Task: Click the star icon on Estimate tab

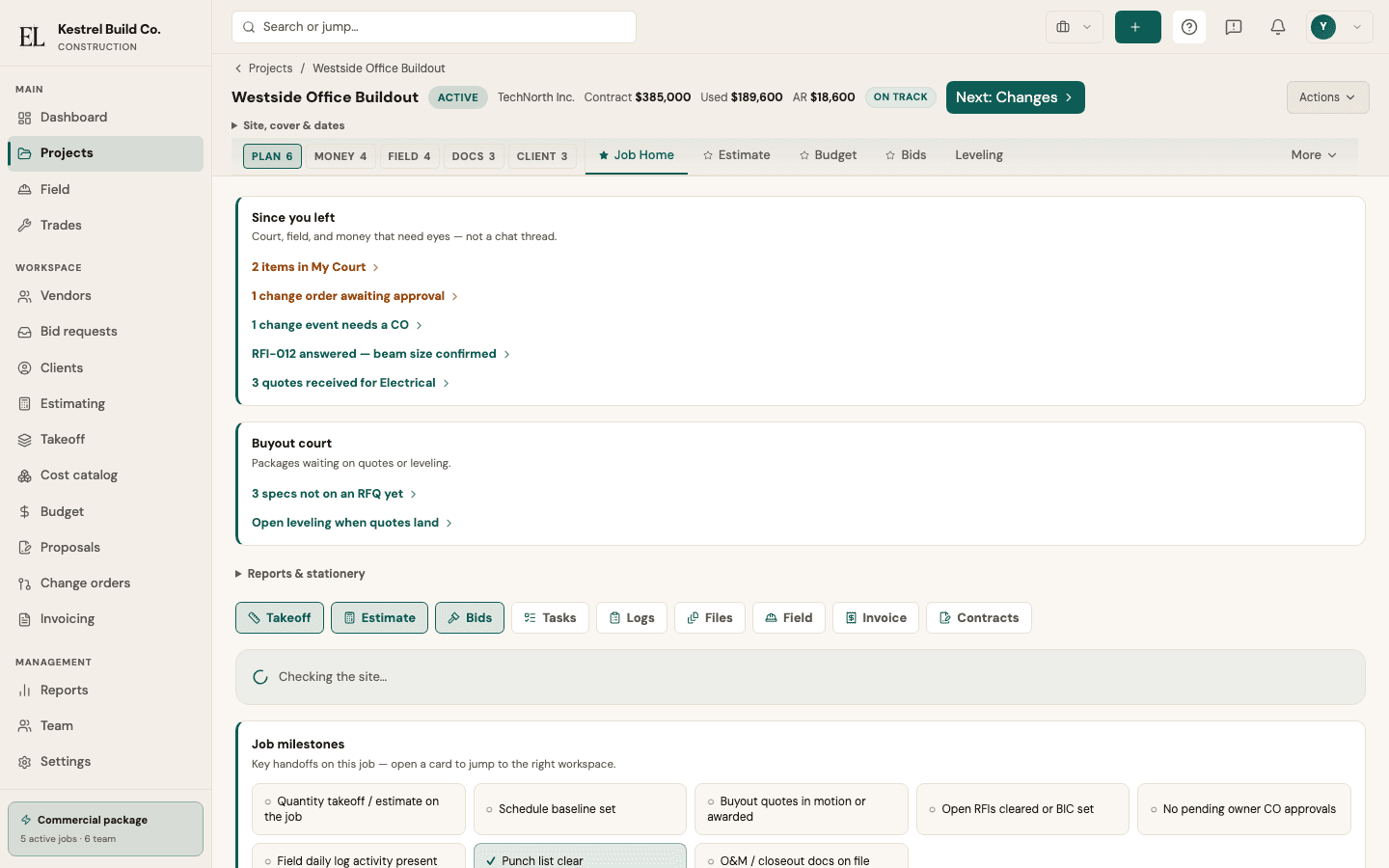Action: (x=708, y=155)
